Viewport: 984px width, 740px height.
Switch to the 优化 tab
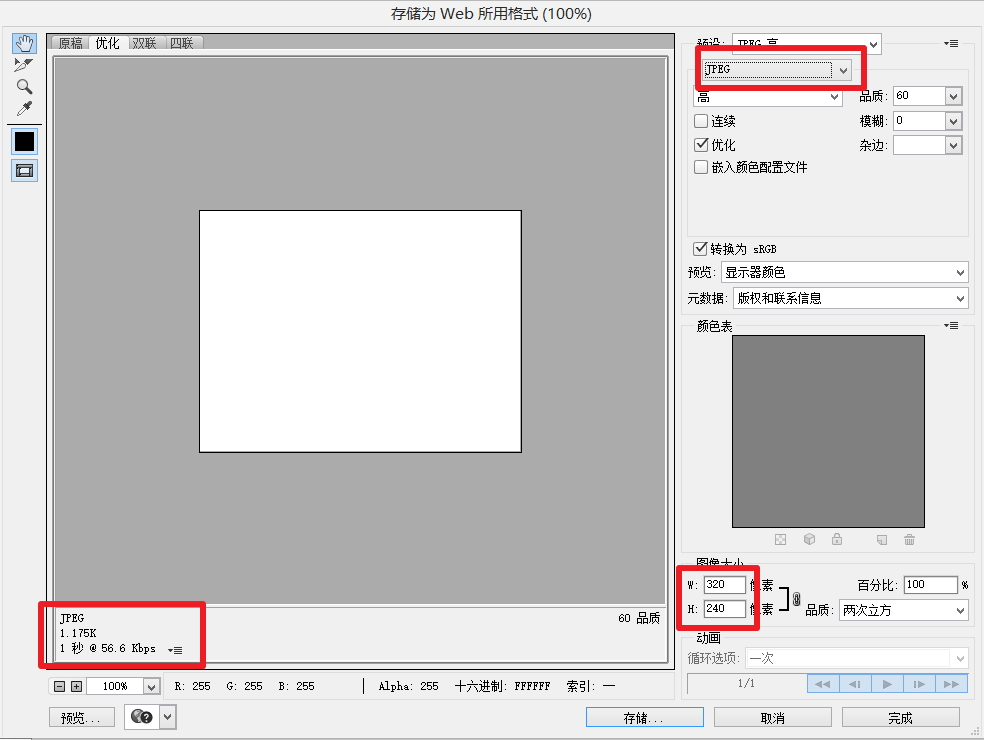pyautogui.click(x=107, y=43)
